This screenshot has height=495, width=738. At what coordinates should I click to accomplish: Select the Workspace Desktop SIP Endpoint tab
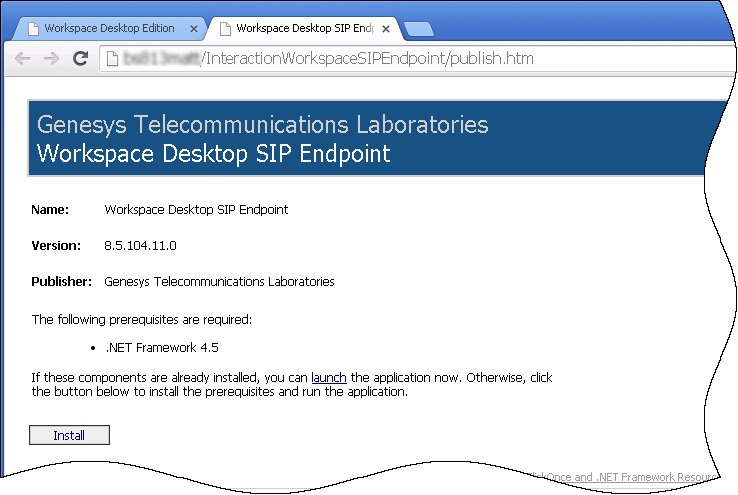pos(304,28)
